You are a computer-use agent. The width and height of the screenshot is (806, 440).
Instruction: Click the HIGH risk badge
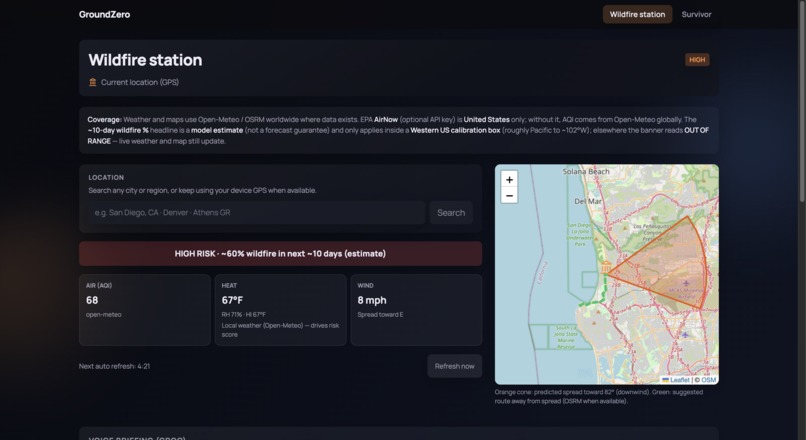697,60
